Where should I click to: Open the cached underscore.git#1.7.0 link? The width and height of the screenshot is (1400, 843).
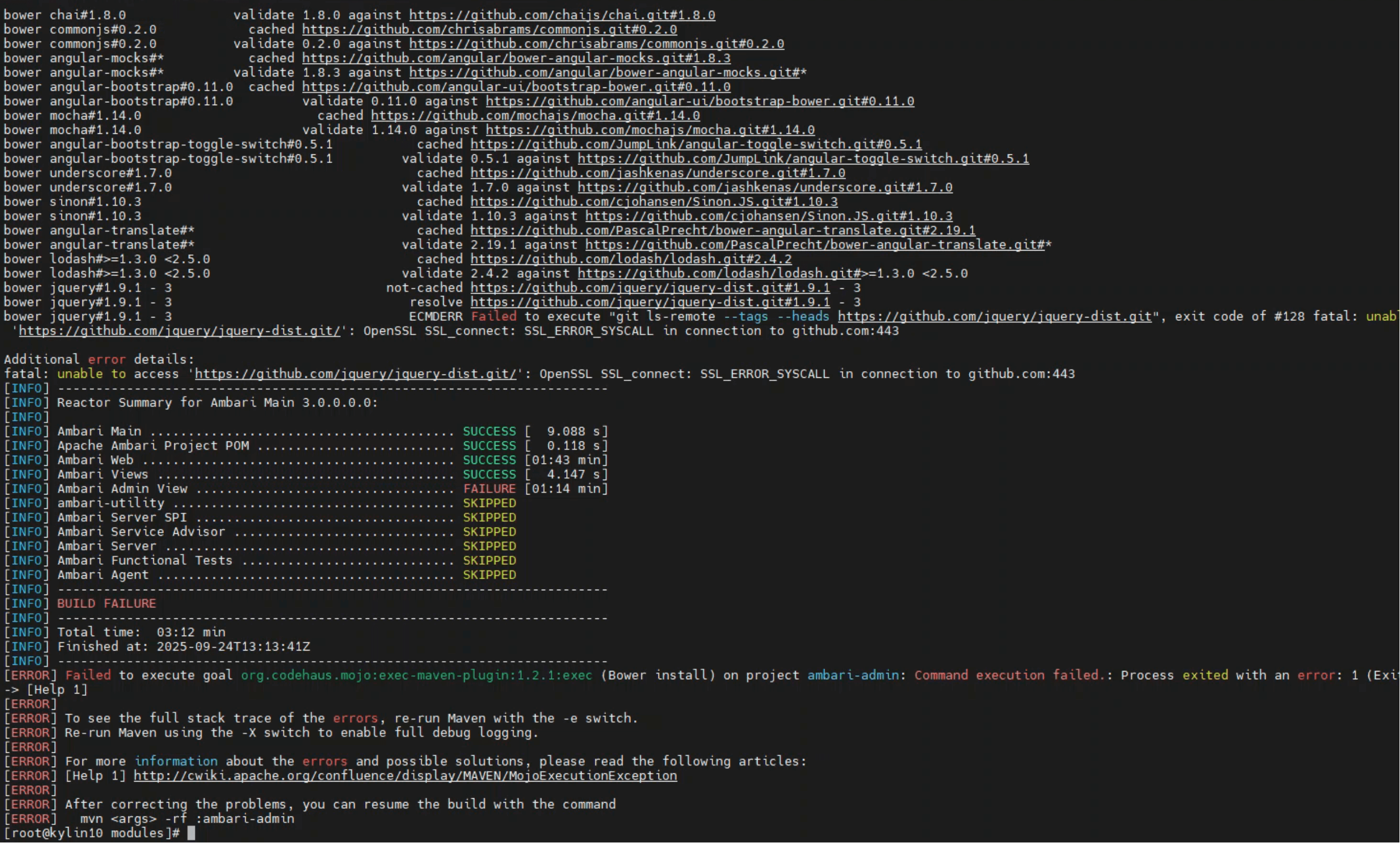click(x=657, y=173)
